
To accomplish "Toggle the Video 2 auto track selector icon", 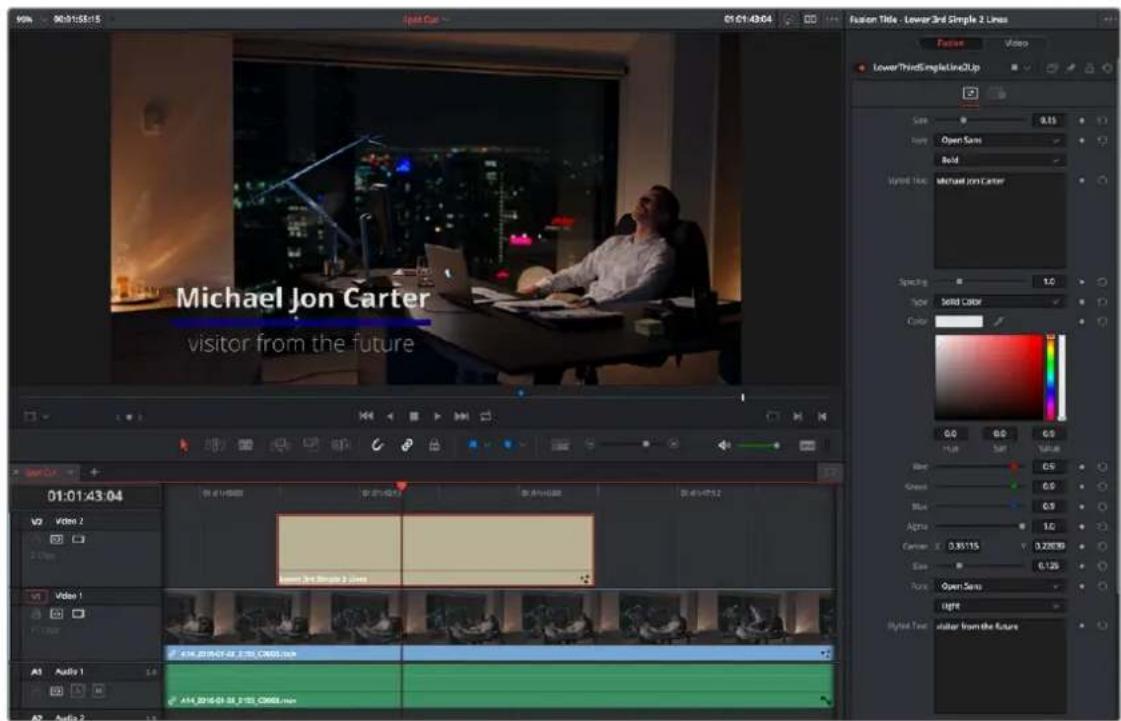I will 56,539.
